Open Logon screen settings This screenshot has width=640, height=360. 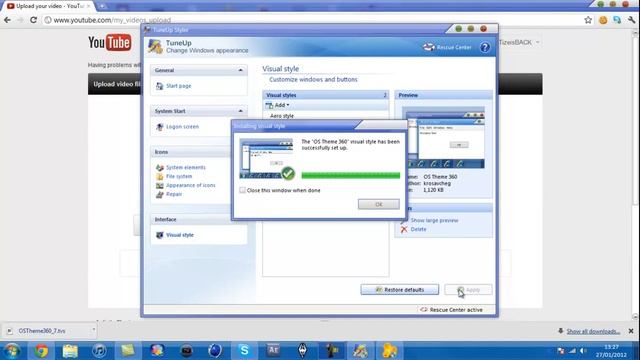click(182, 127)
